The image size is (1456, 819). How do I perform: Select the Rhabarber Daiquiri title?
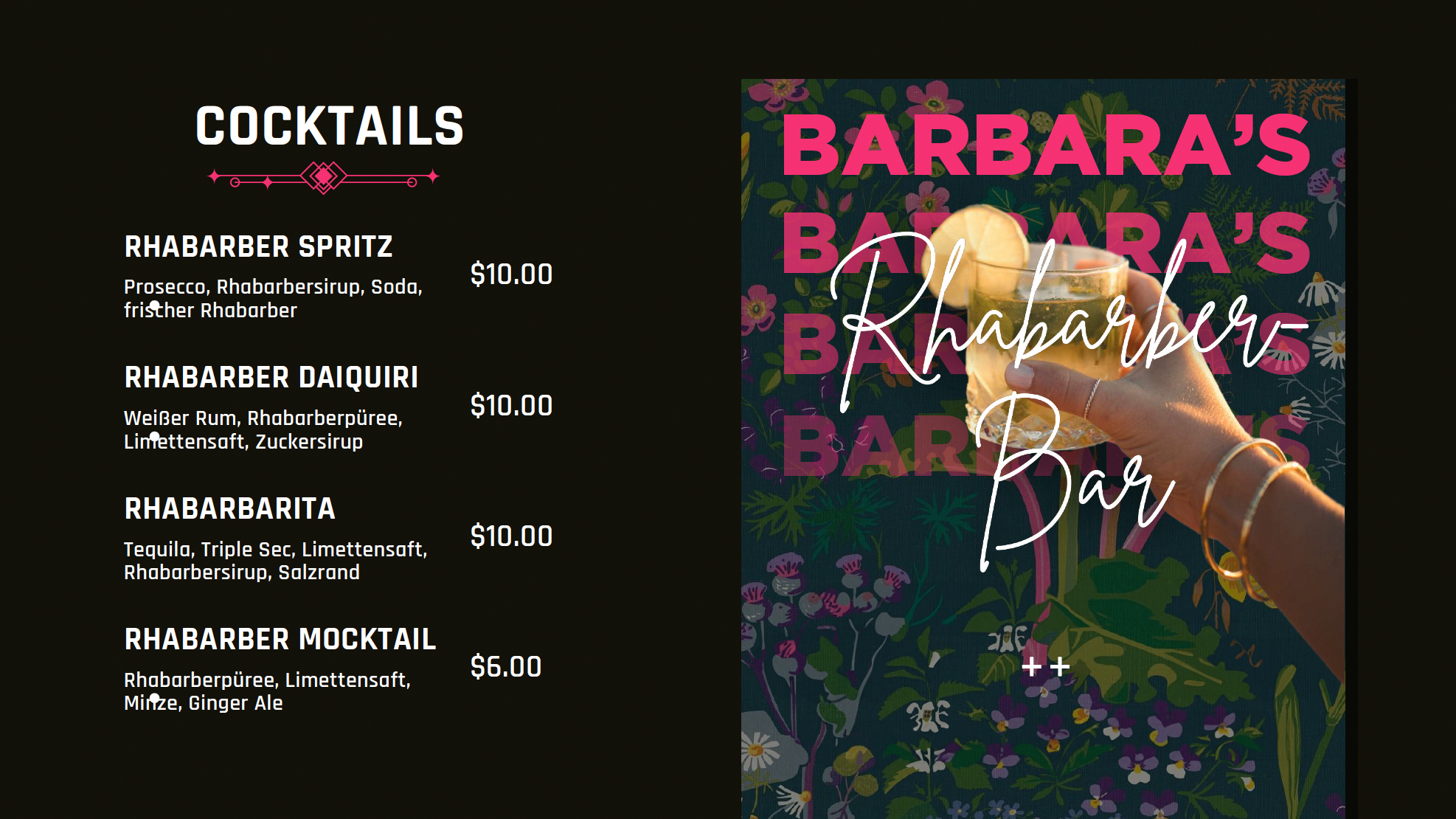point(271,377)
